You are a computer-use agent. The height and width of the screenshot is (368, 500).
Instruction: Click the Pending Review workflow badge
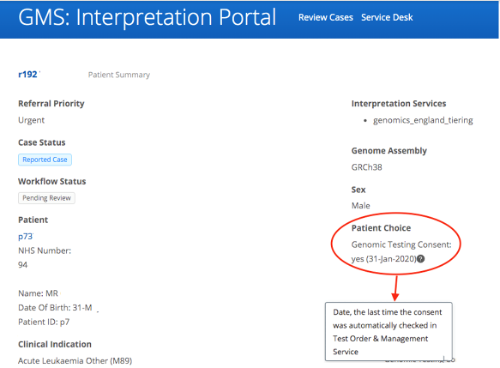(x=47, y=198)
